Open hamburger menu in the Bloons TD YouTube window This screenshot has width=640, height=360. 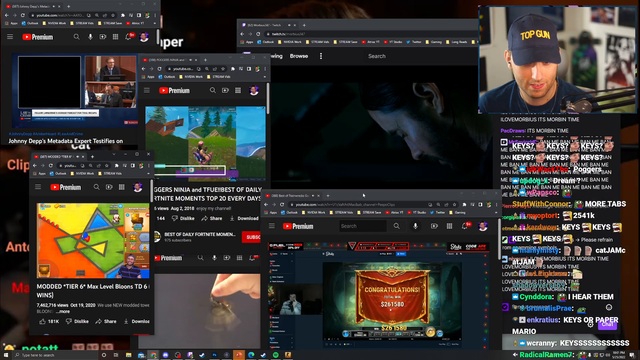(x=38, y=187)
